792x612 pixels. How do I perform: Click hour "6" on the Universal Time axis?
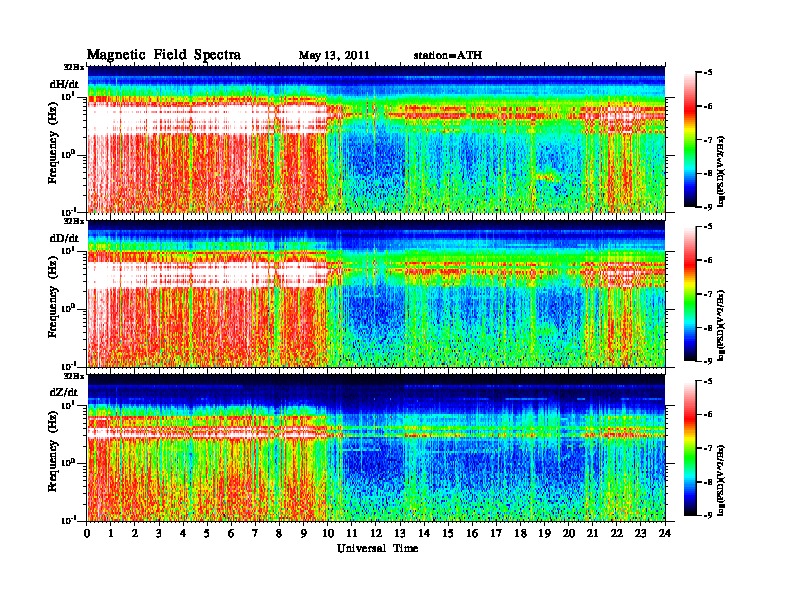click(x=231, y=533)
